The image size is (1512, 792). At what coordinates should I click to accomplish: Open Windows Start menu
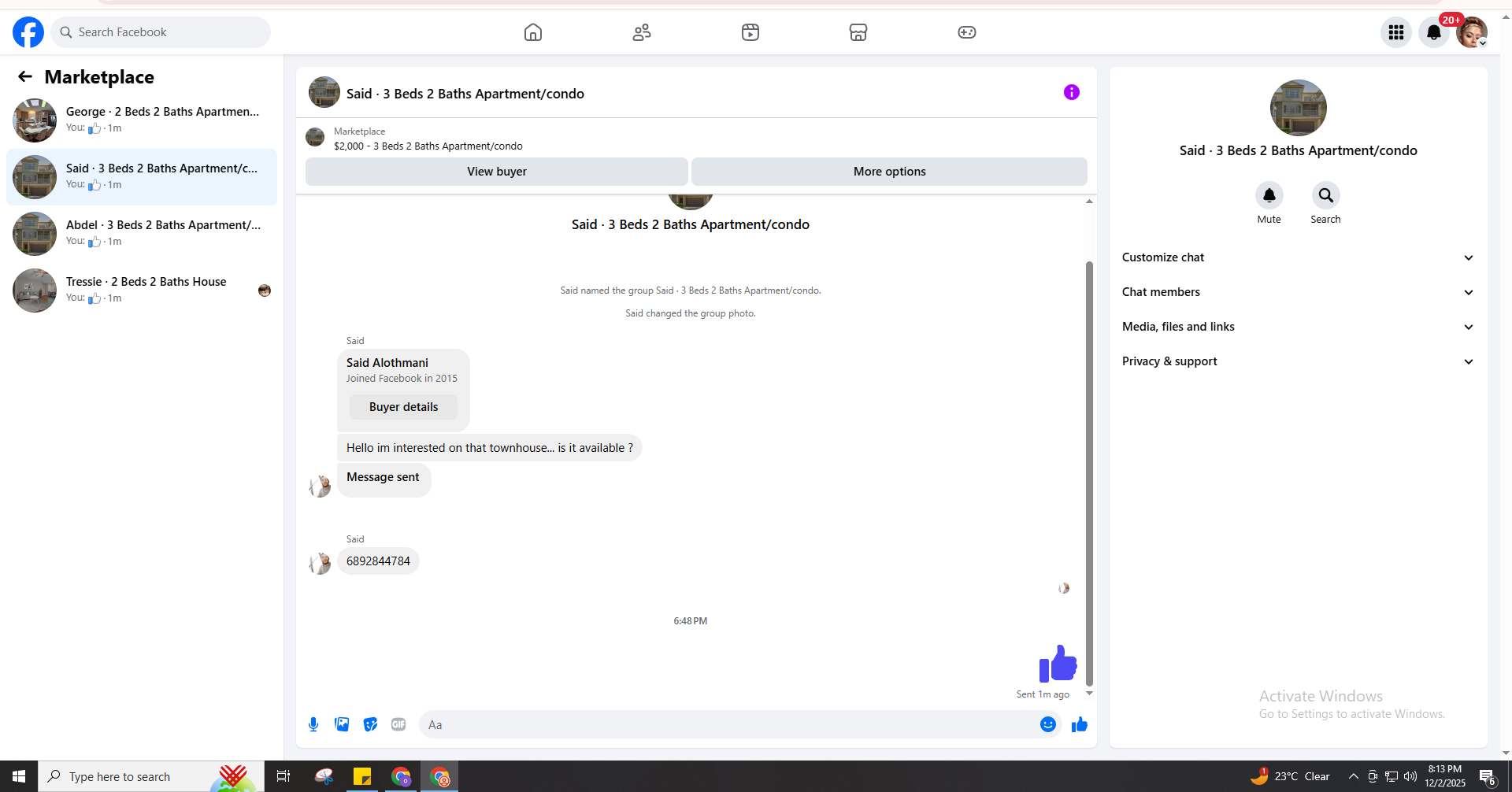[x=19, y=776]
